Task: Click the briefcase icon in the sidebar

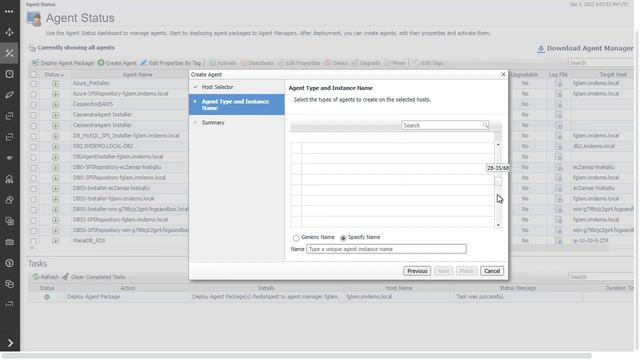Action: [x=9, y=242]
